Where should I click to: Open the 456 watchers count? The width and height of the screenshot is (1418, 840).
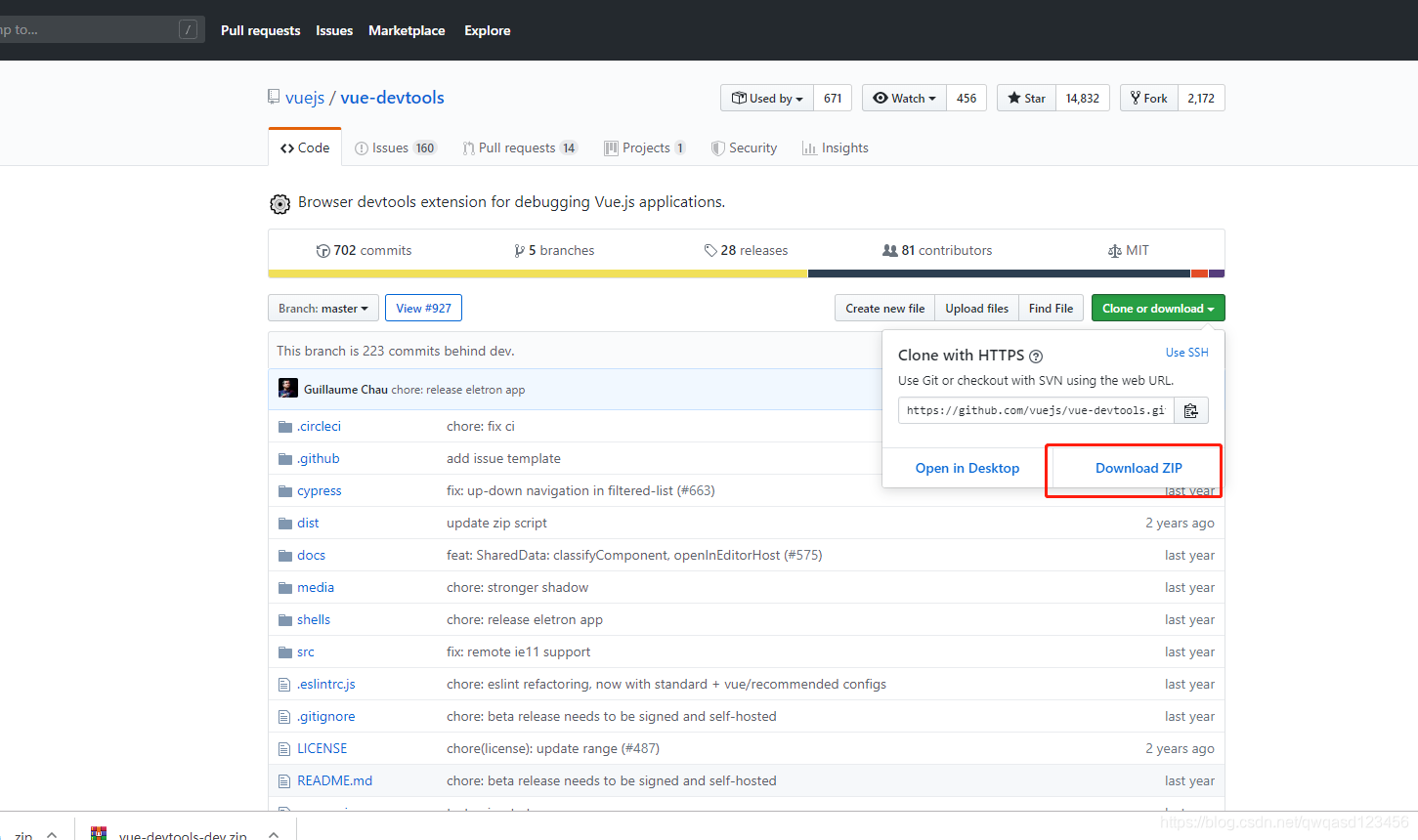(967, 98)
